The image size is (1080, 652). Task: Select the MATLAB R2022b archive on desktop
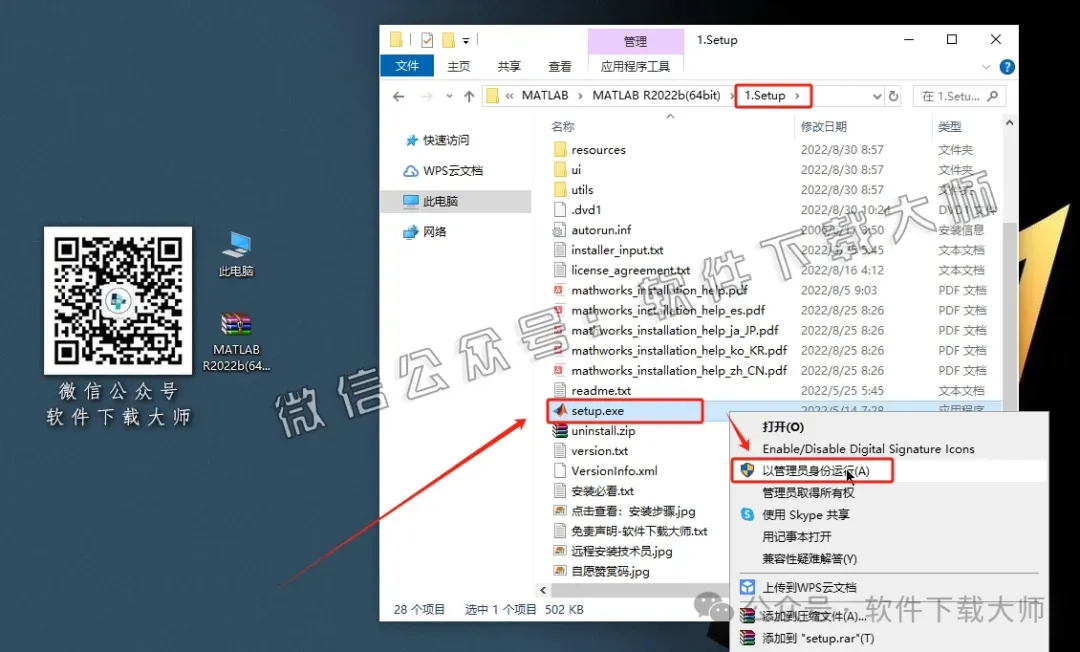pyautogui.click(x=236, y=342)
